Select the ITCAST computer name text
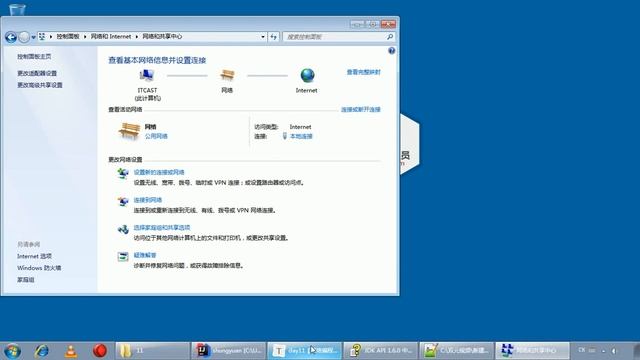This screenshot has width=640, height=360. 147,90
